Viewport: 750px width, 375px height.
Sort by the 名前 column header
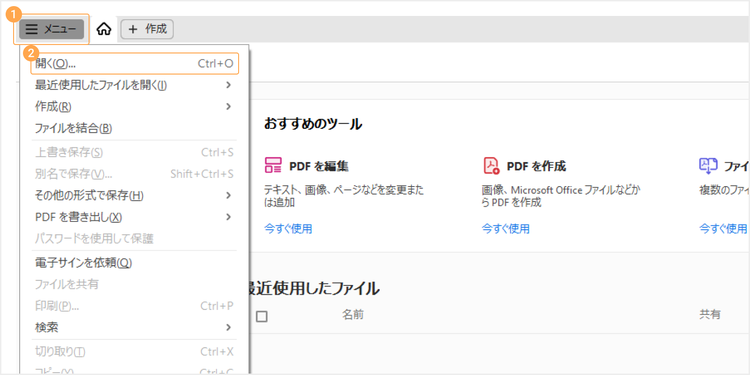tap(353, 314)
